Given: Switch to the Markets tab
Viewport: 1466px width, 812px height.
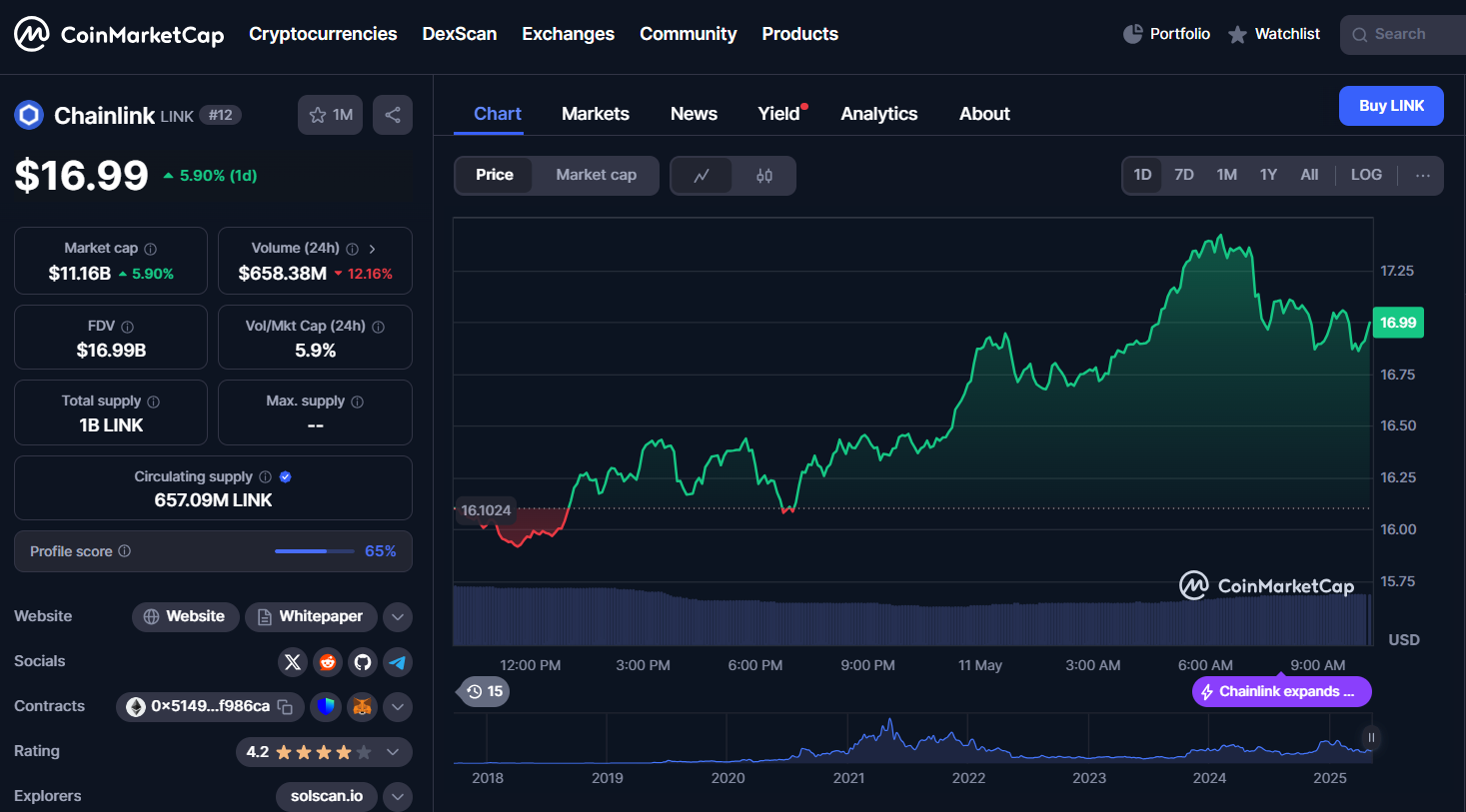Looking at the screenshot, I should click(596, 114).
